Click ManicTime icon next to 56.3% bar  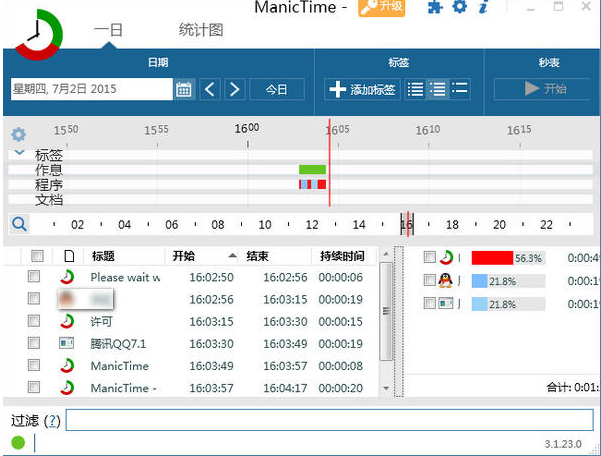446,258
